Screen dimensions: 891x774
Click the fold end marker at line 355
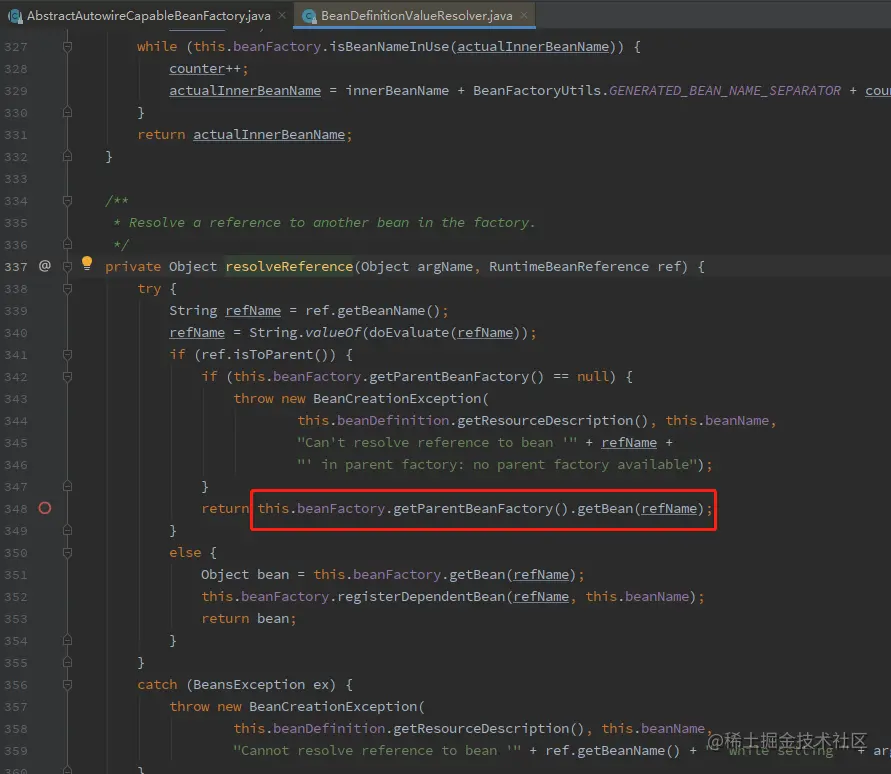[67, 663]
